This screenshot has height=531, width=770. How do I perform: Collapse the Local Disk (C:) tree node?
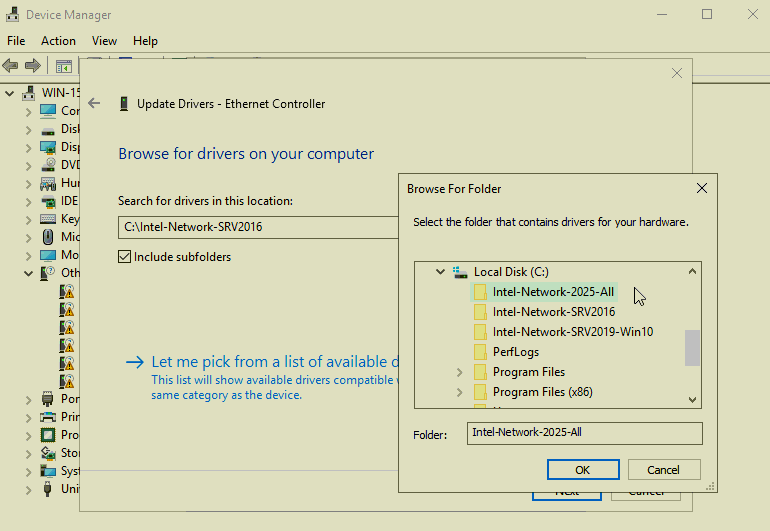pos(440,272)
